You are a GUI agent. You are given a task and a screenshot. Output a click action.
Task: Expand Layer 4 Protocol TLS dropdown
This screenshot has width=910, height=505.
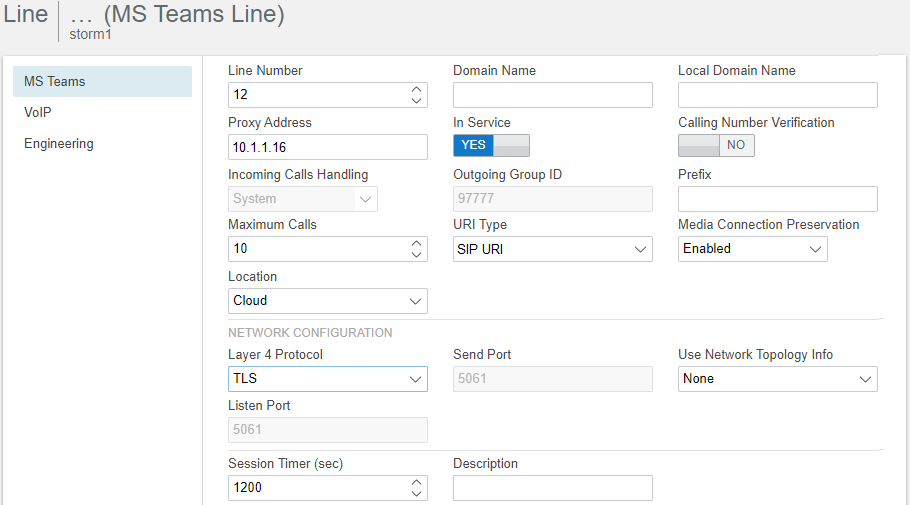click(328, 379)
